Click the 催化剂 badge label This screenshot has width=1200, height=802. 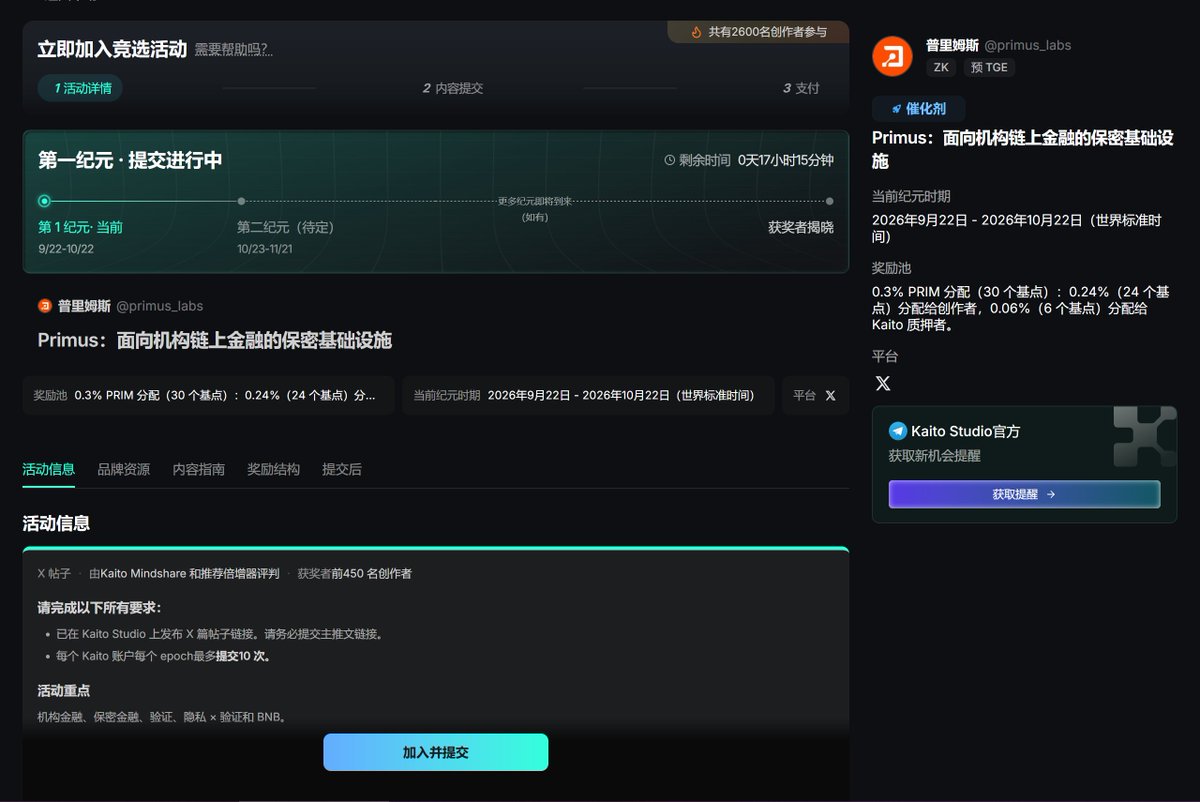pyautogui.click(x=926, y=109)
